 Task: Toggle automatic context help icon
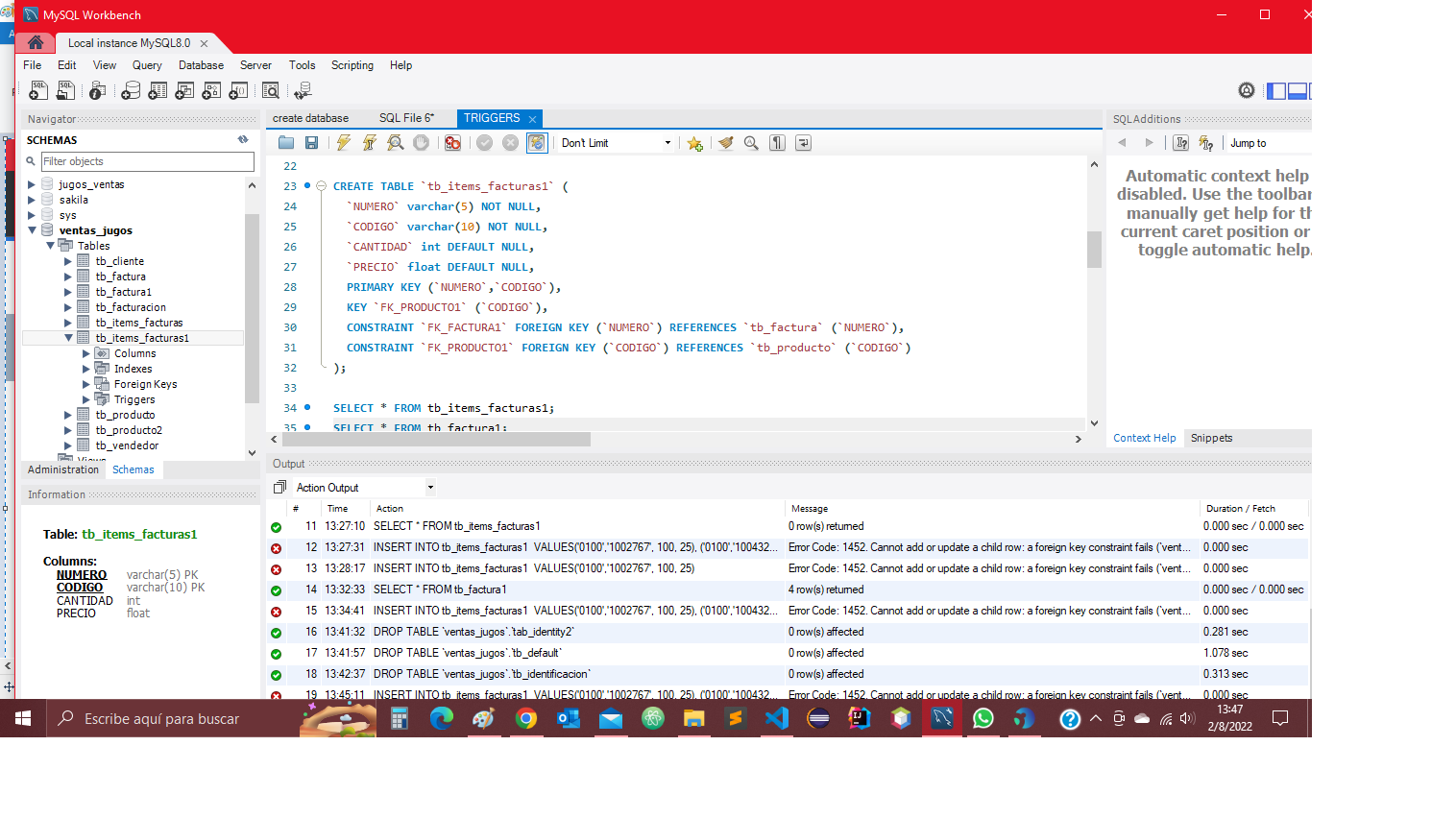1205,143
